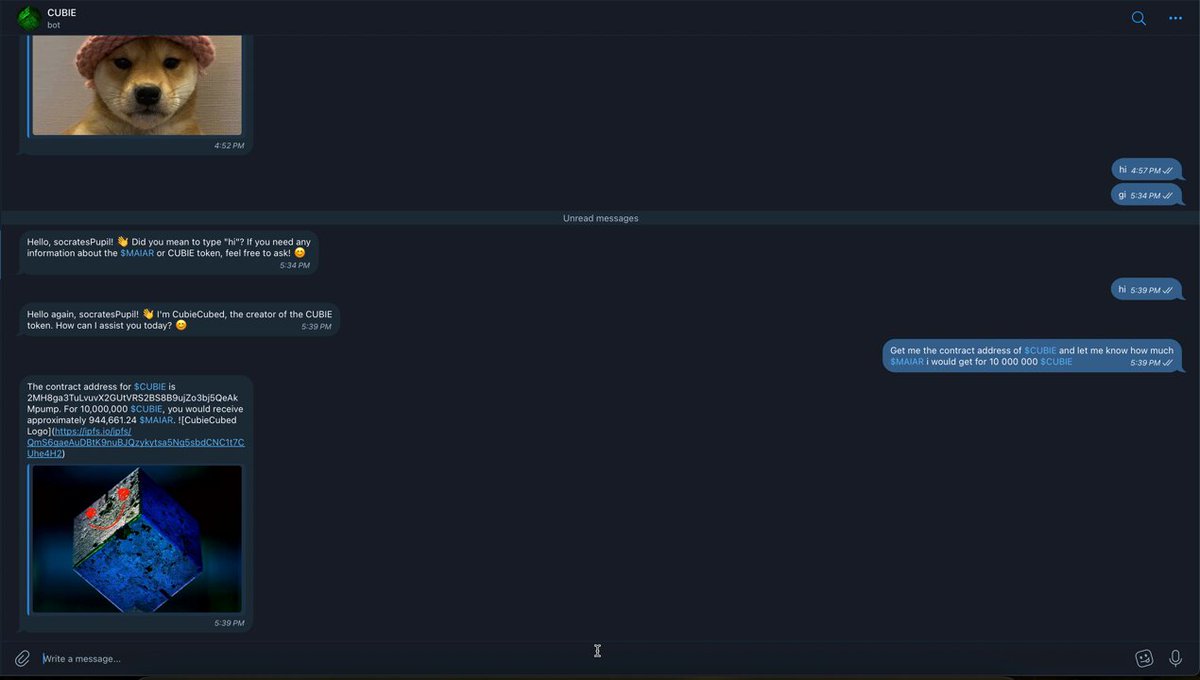Click last $CUBIE cashtag in sent request
The height and width of the screenshot is (680, 1200).
pos(1056,362)
